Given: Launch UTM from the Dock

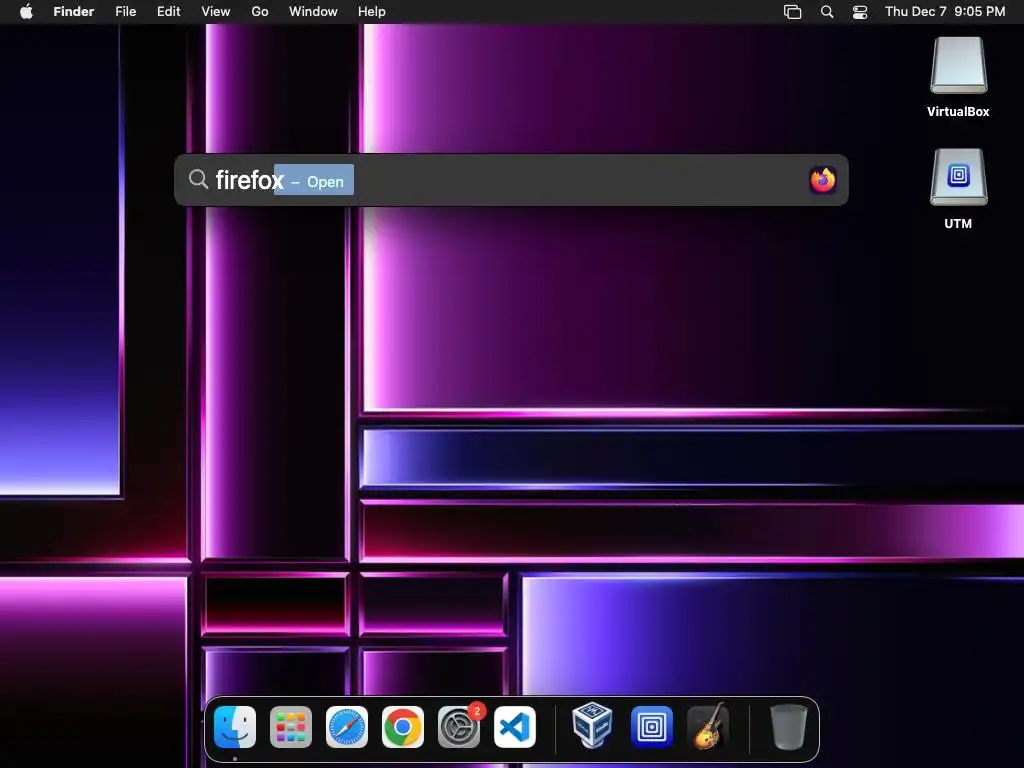Looking at the screenshot, I should (x=652, y=727).
